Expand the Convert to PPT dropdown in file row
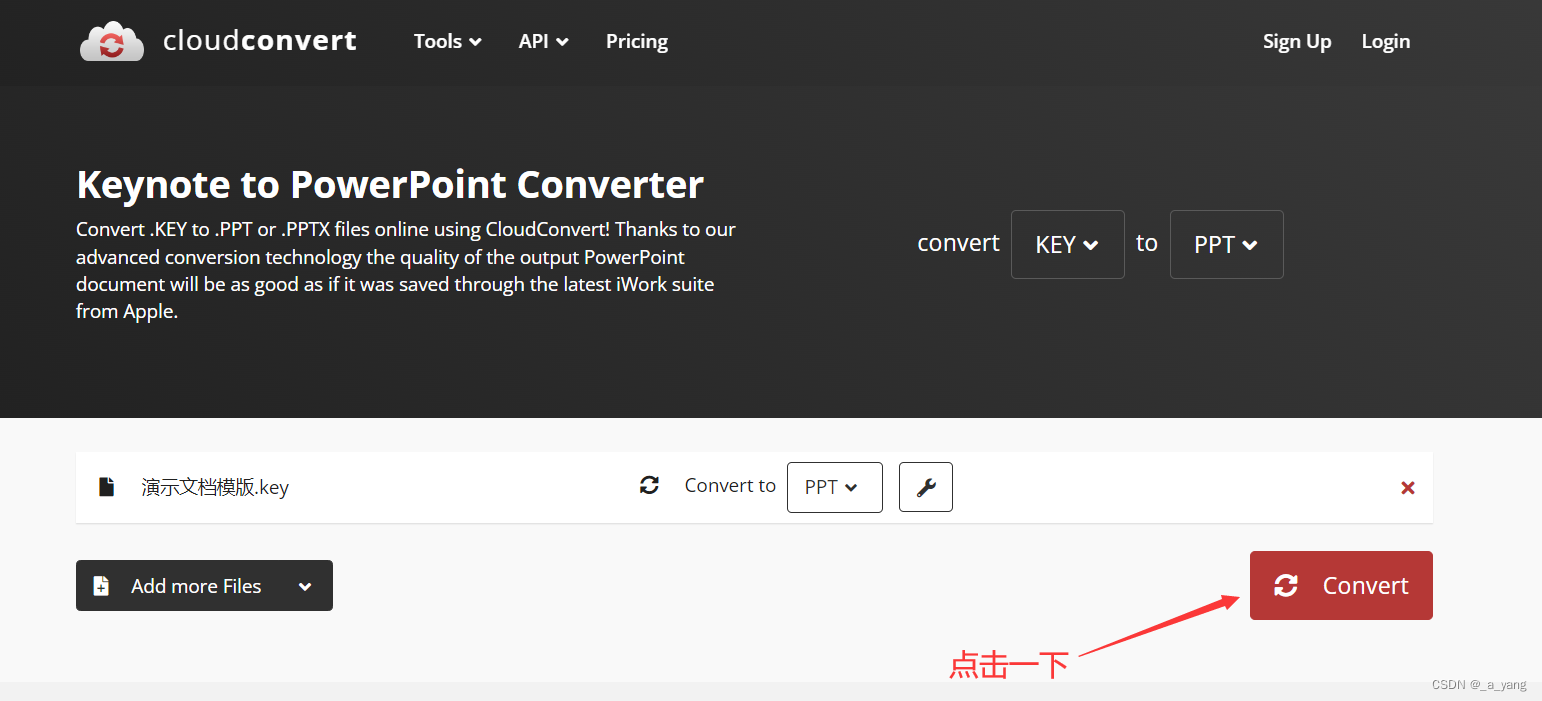The image size is (1542, 701). [x=835, y=487]
